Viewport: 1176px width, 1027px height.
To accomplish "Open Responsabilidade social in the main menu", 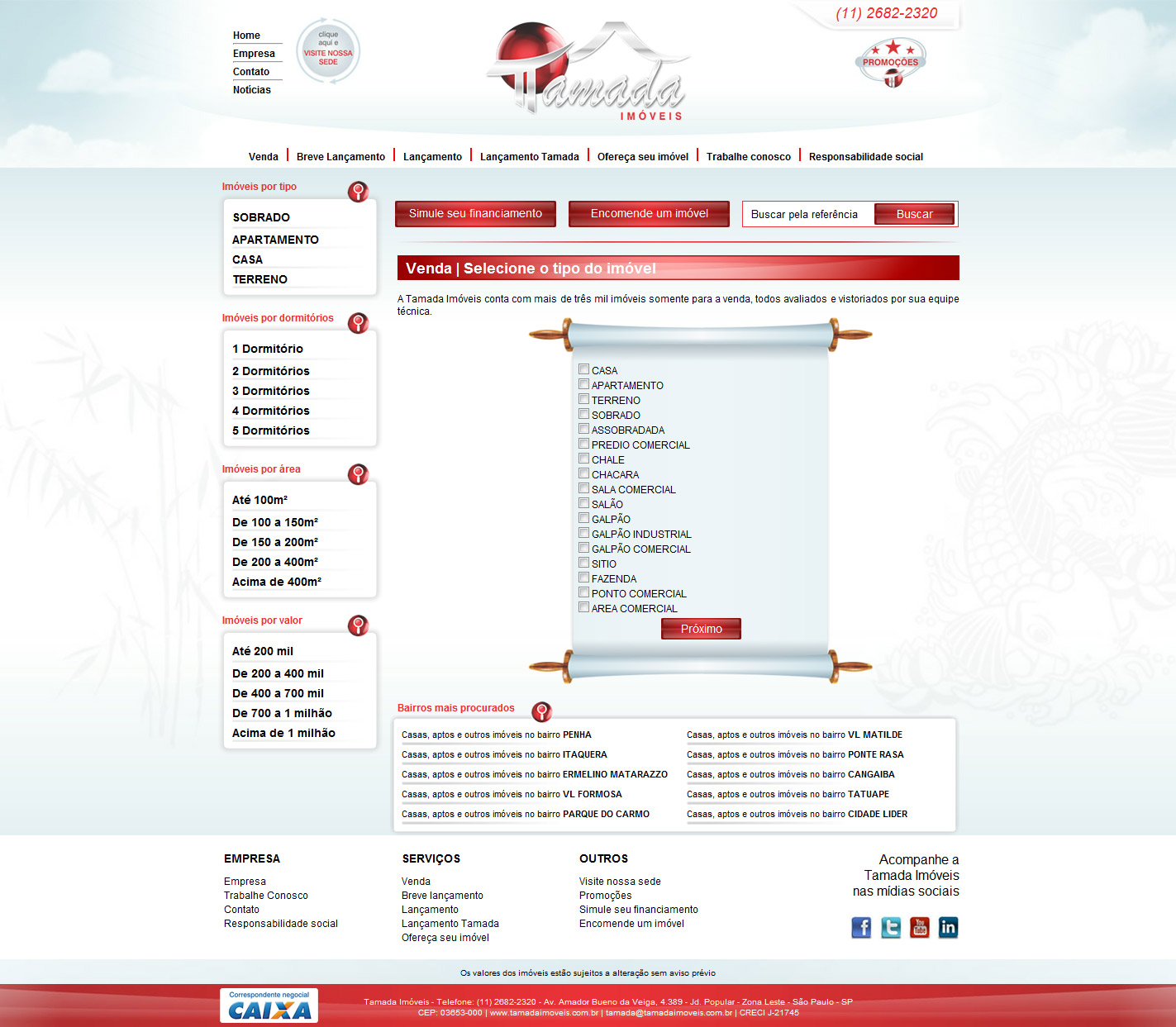I will coord(866,157).
